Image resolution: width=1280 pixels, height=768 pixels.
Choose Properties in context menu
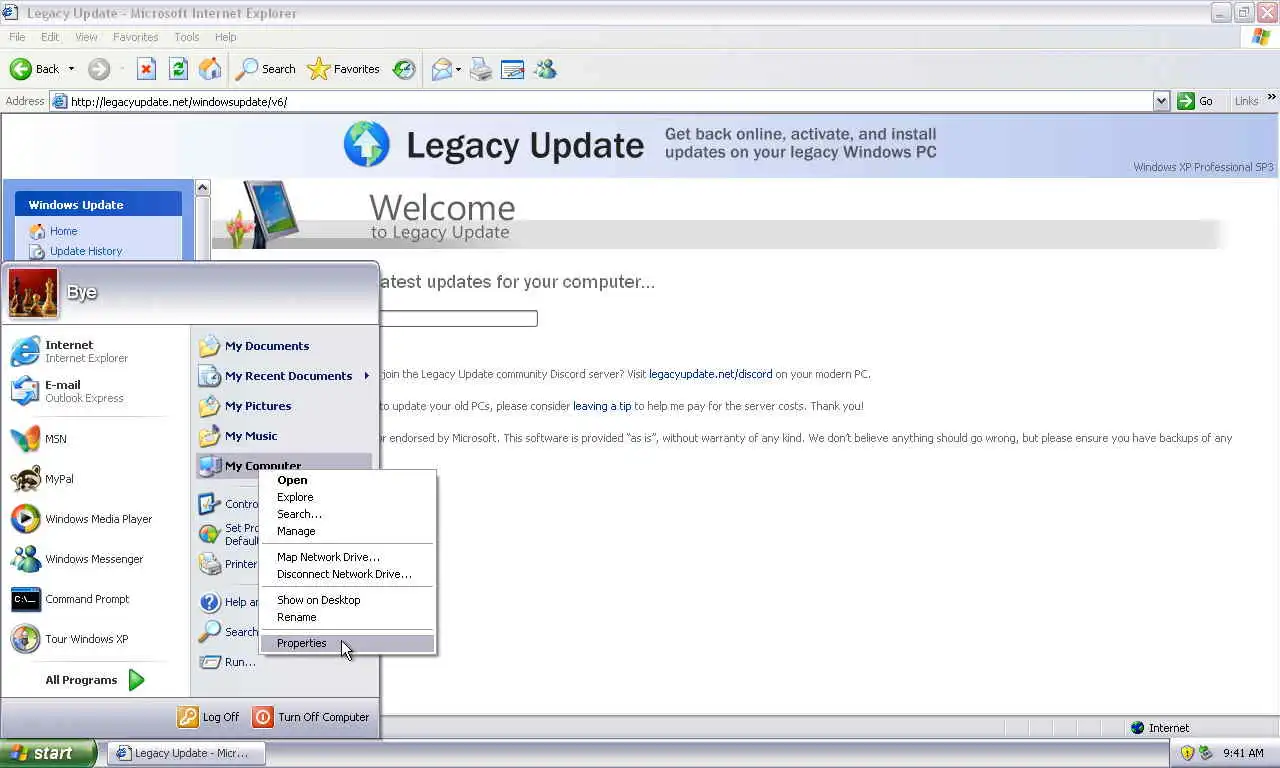pos(347,643)
